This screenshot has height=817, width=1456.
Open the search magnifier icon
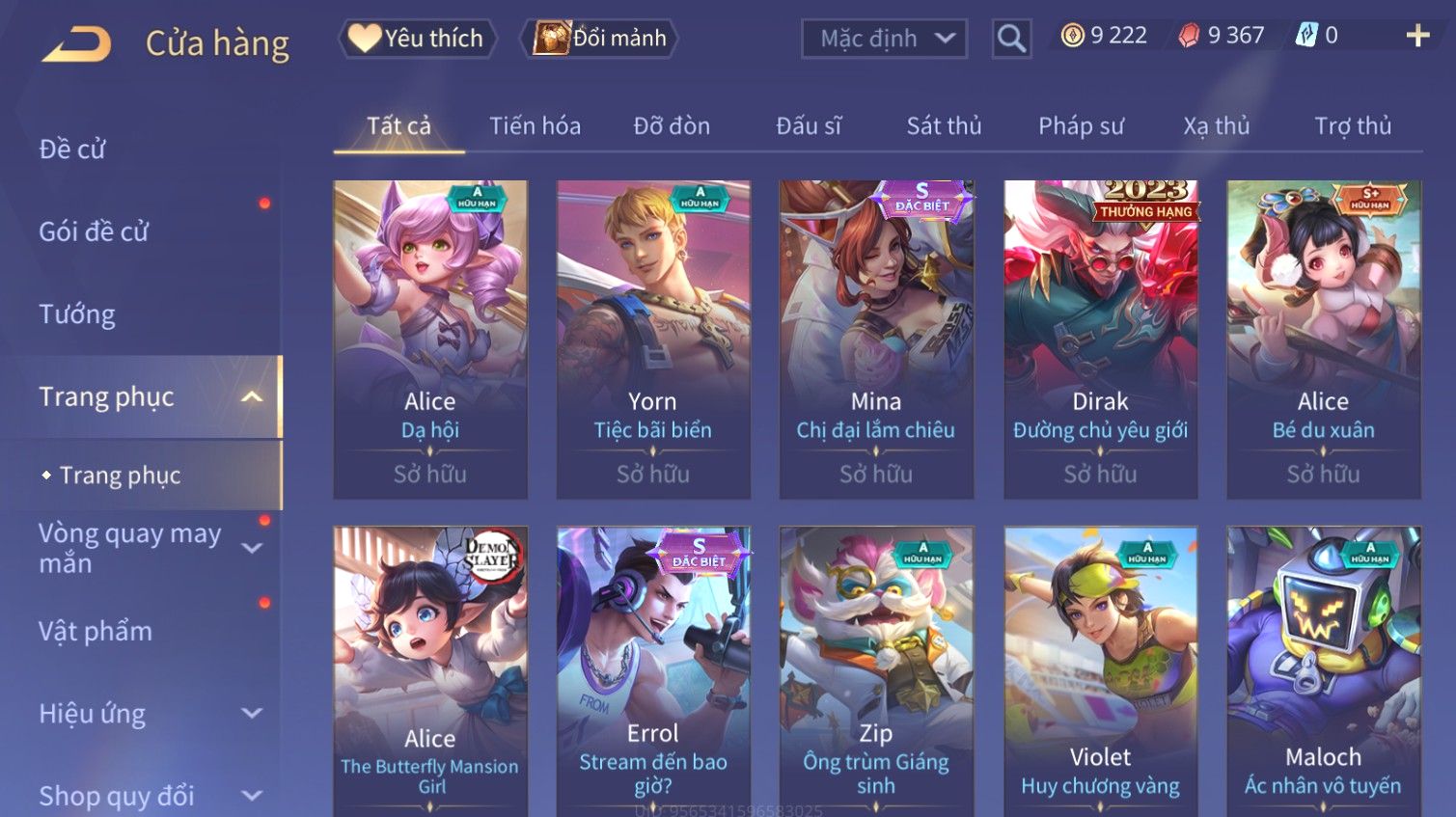pos(1011,39)
